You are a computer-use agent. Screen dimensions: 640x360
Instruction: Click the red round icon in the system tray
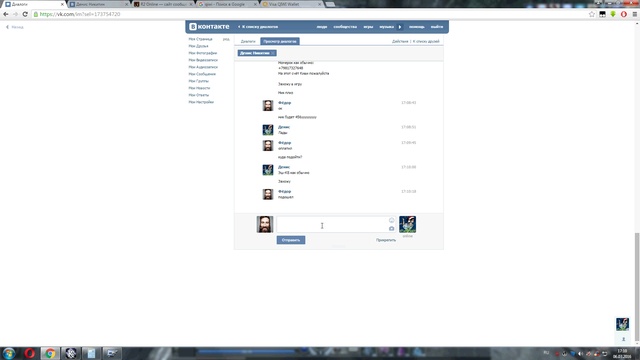[556, 353]
